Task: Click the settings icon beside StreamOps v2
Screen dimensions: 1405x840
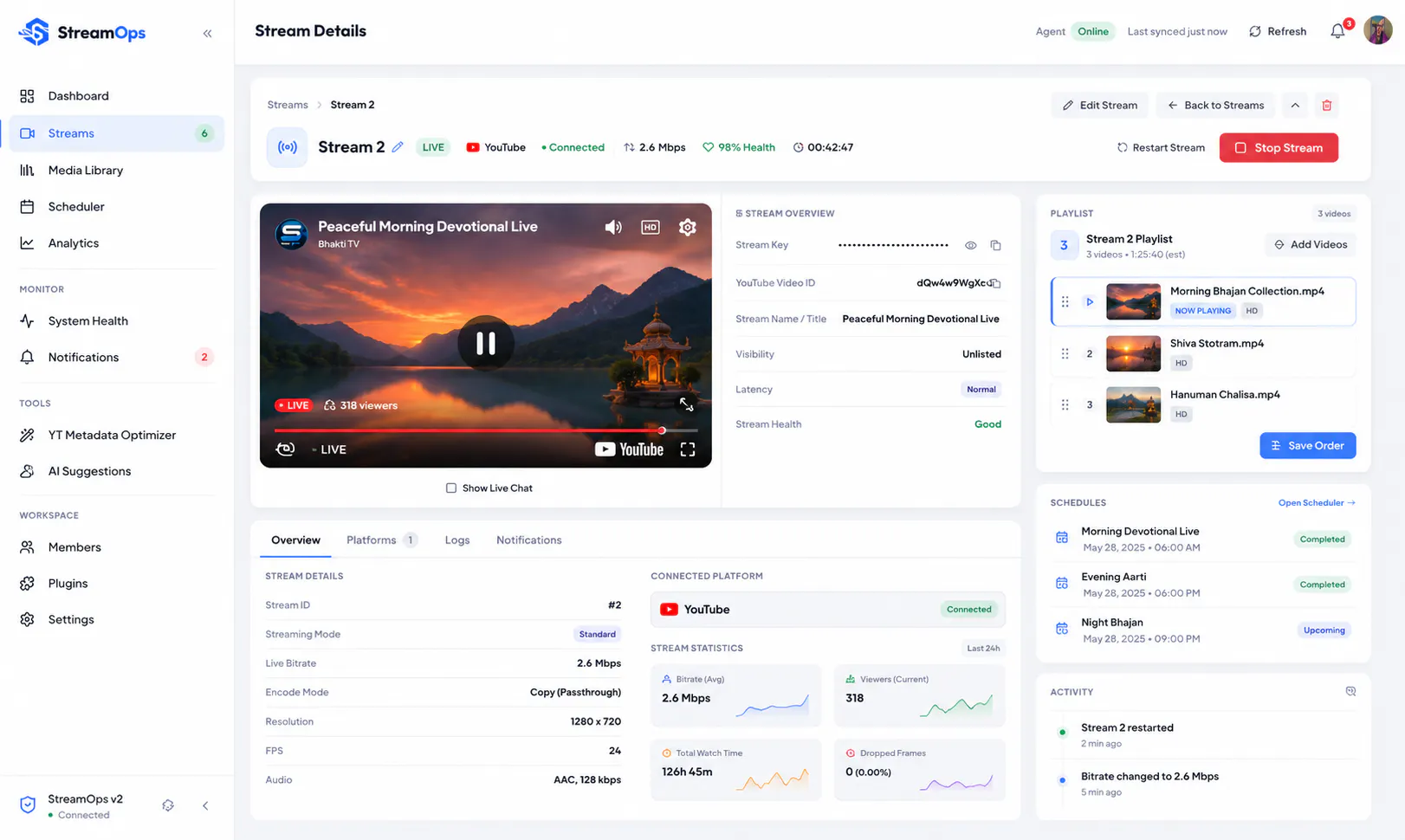Action: [x=168, y=805]
